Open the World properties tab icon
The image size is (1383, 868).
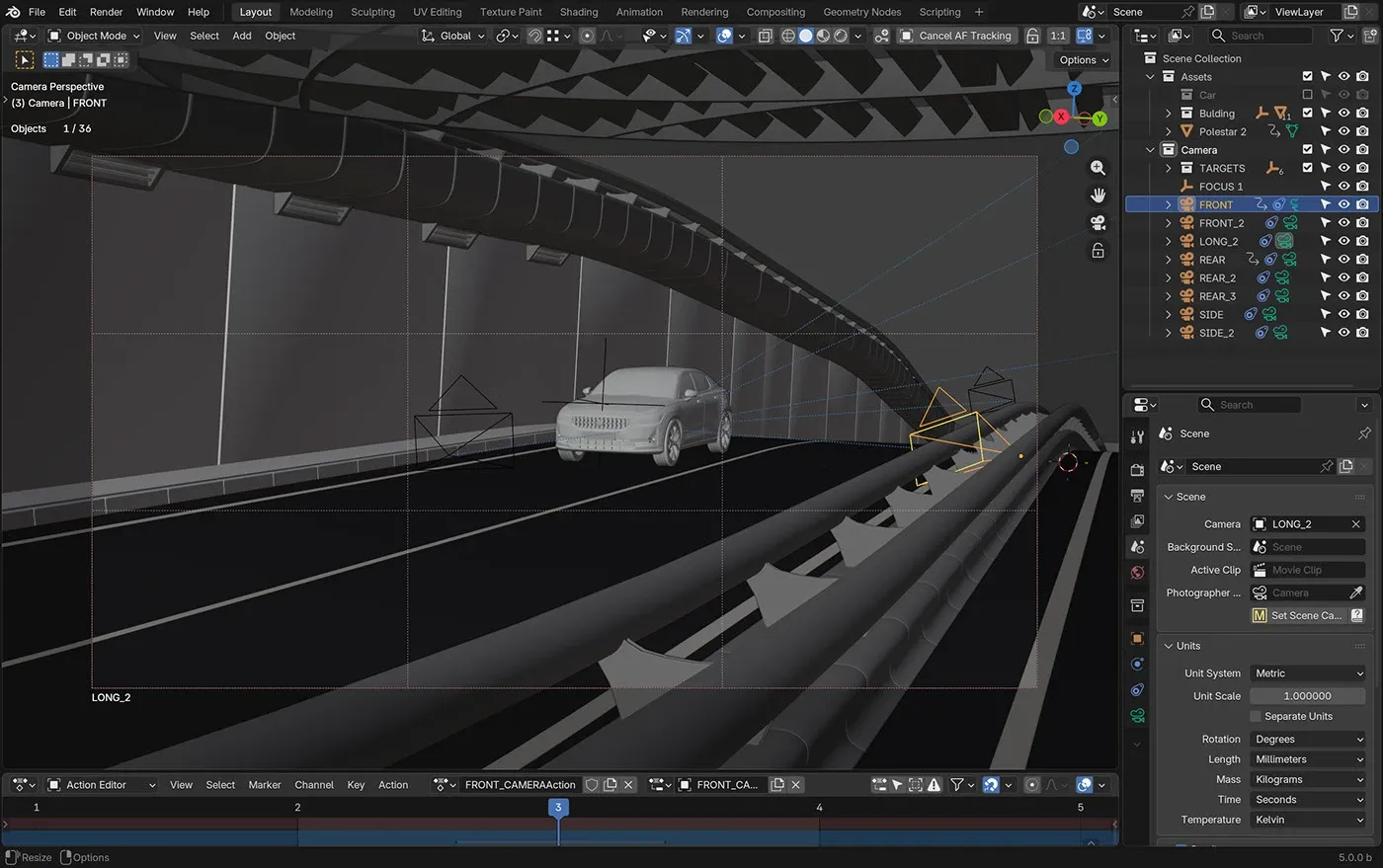[1137, 573]
